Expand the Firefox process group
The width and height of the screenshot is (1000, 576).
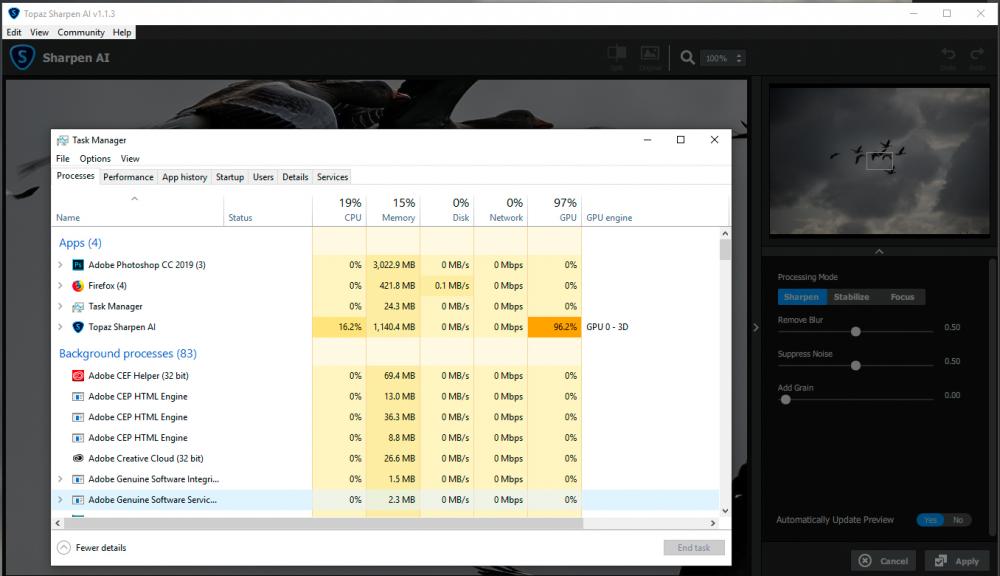point(61,286)
